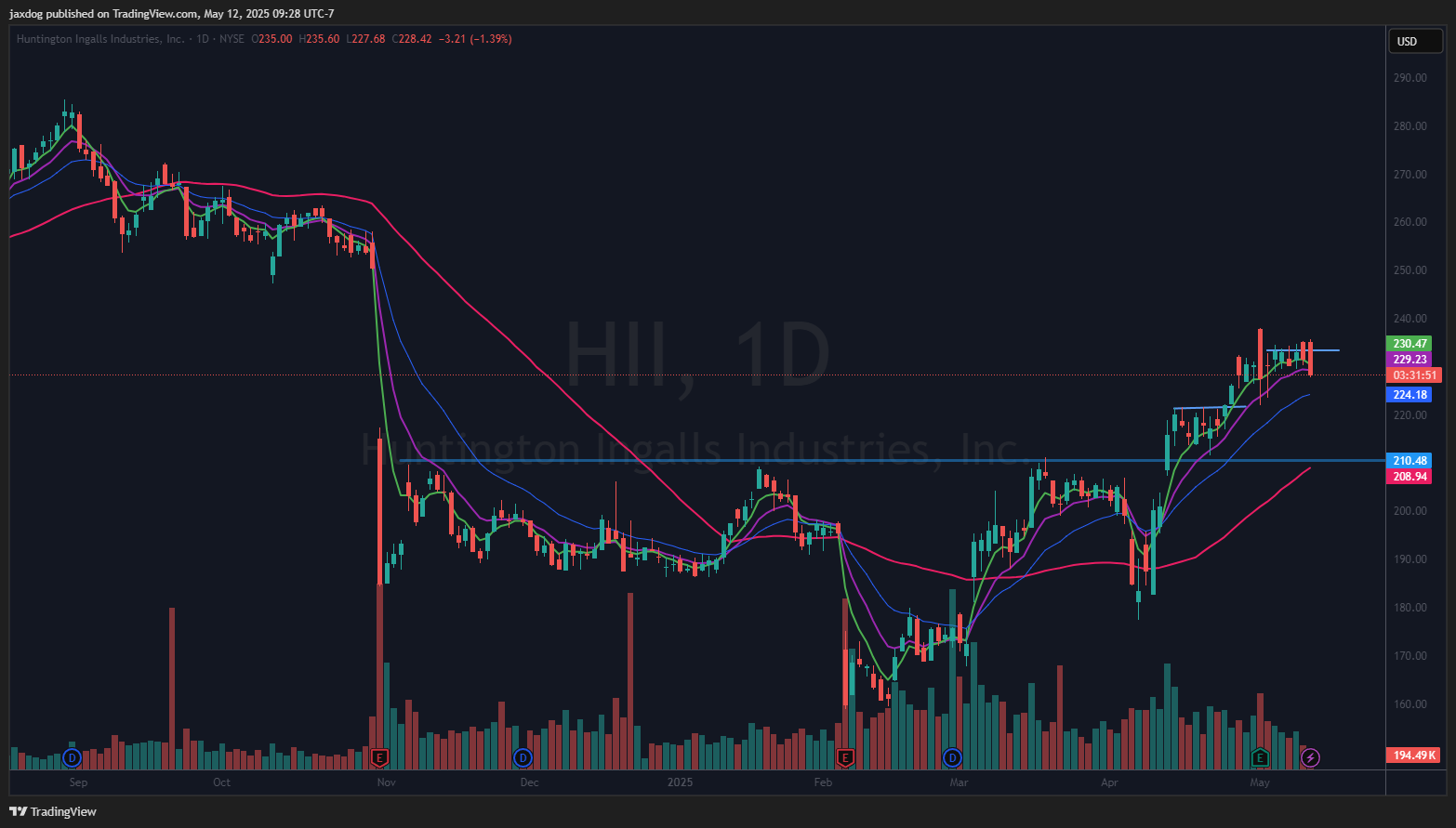This screenshot has height=828, width=1456.
Task: Click the 180.00 price axis label
Action: 1410,608
